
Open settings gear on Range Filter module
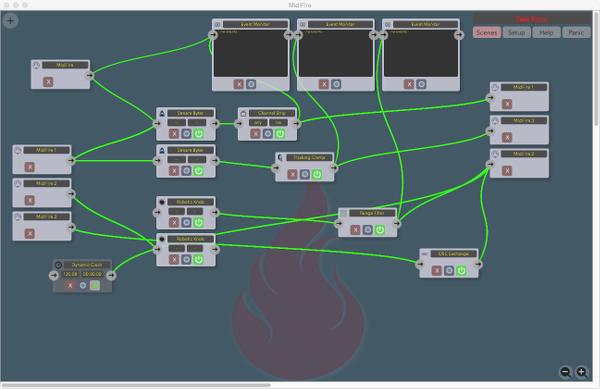pos(368,230)
